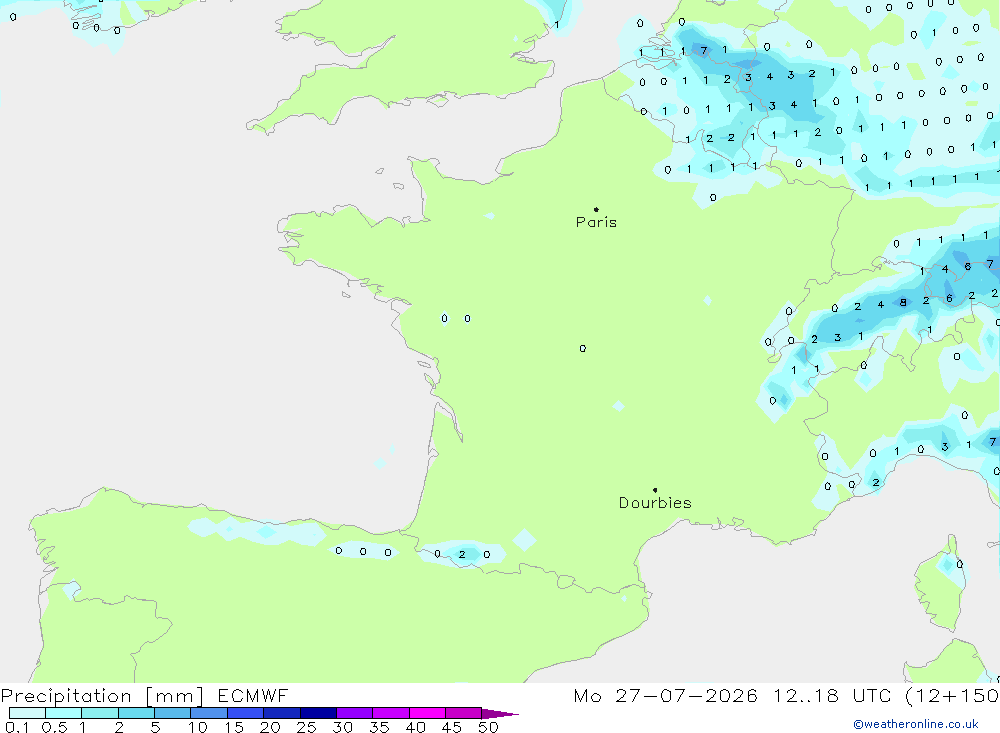
Task: Select the Dourbies location dot marker
Action: tap(655, 490)
